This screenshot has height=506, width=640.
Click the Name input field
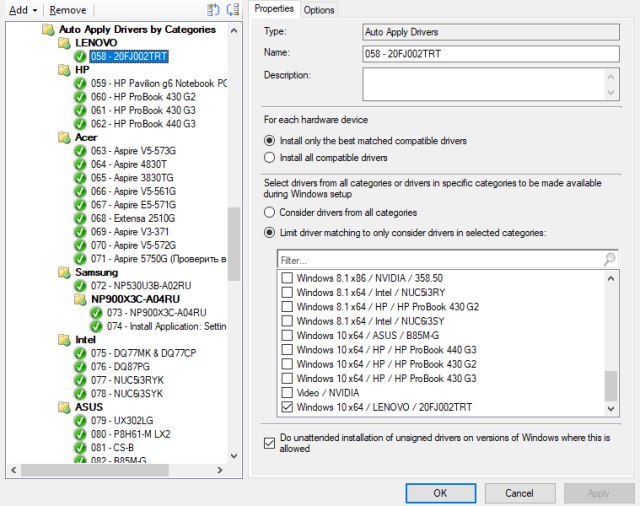click(491, 53)
